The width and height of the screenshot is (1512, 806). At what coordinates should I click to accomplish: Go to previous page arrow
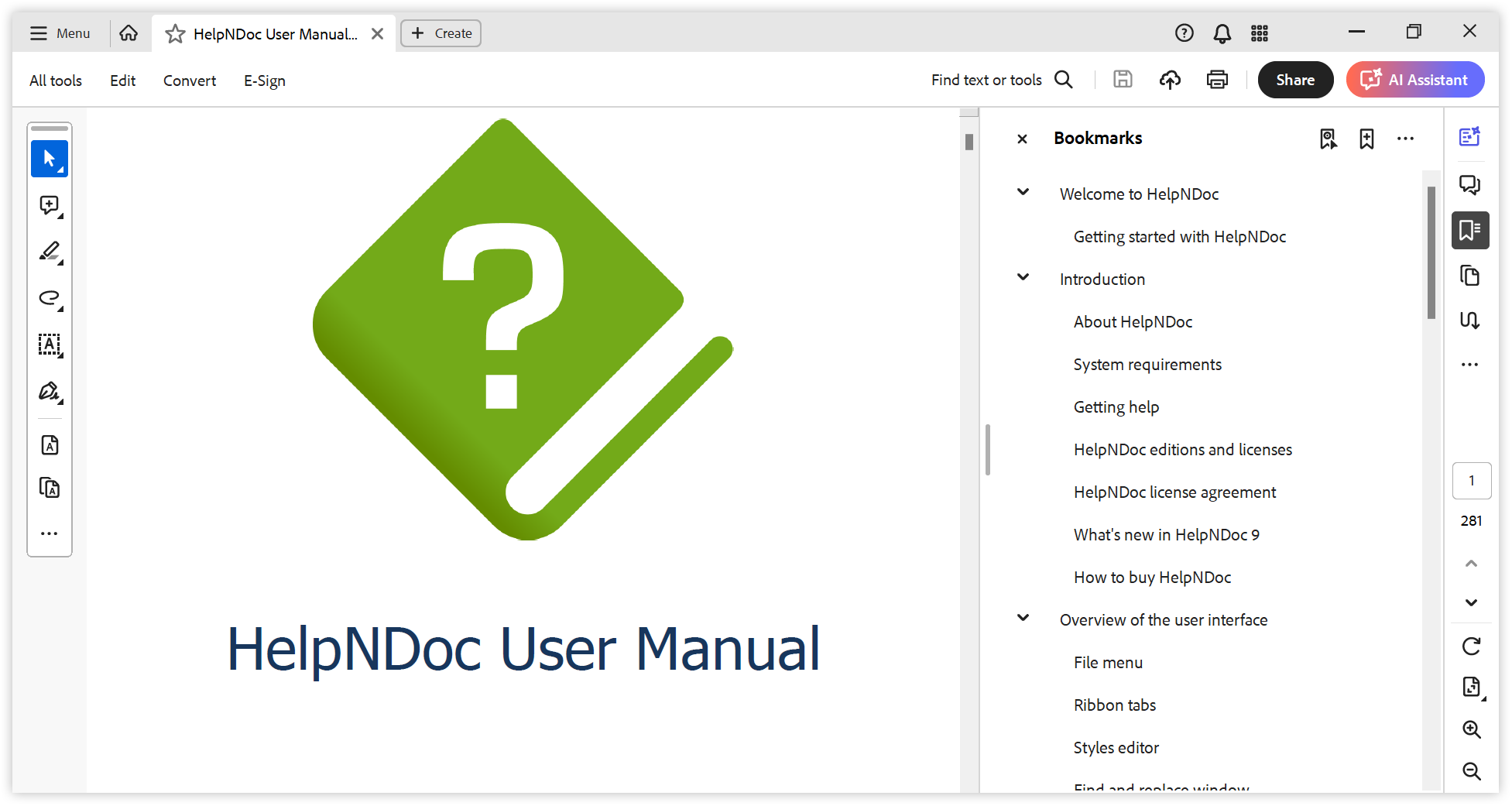tap(1472, 563)
